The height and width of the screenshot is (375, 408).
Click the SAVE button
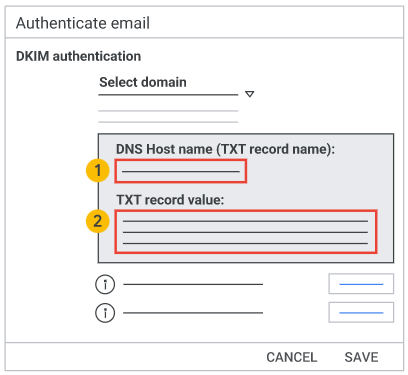point(361,357)
